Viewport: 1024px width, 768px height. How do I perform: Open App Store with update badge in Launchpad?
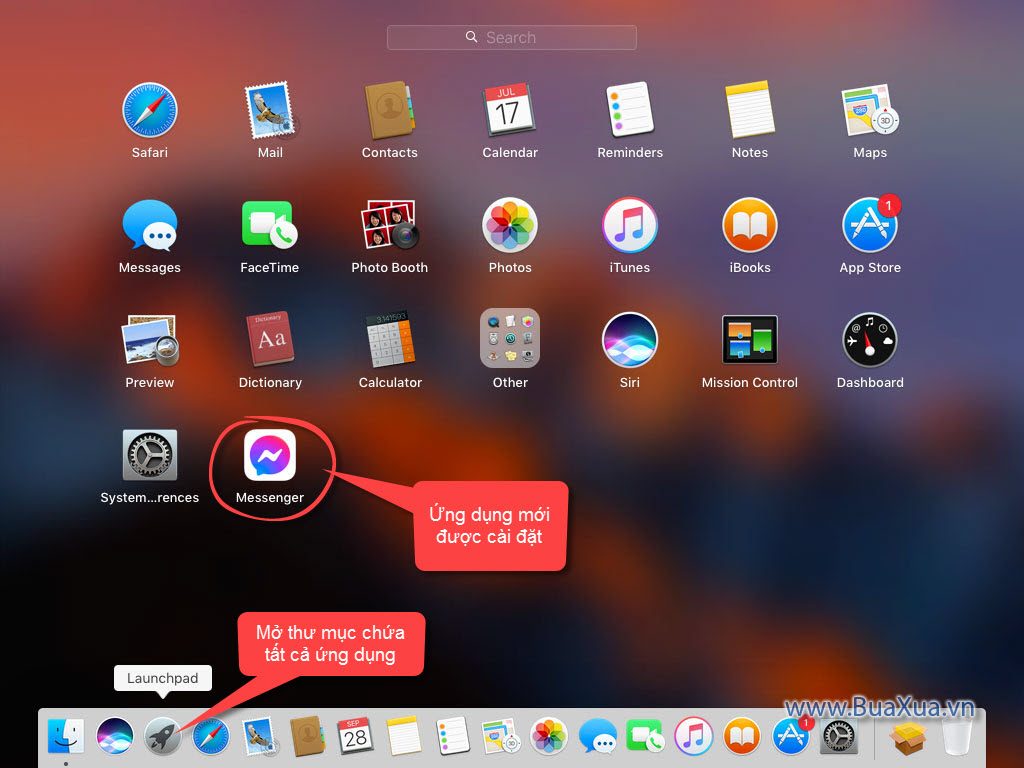pos(870,225)
